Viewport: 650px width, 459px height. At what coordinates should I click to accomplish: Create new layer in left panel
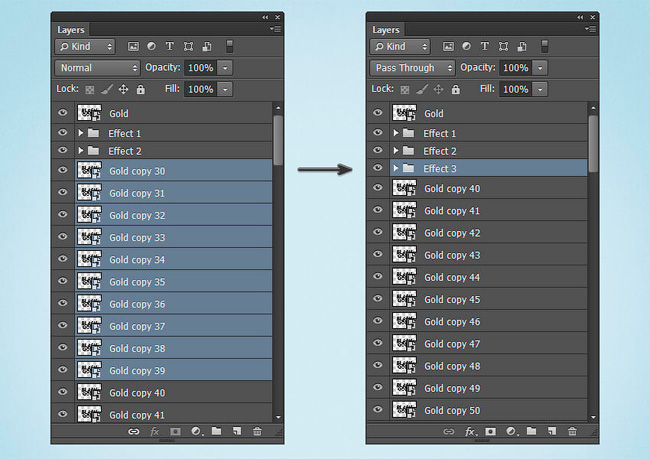[237, 432]
